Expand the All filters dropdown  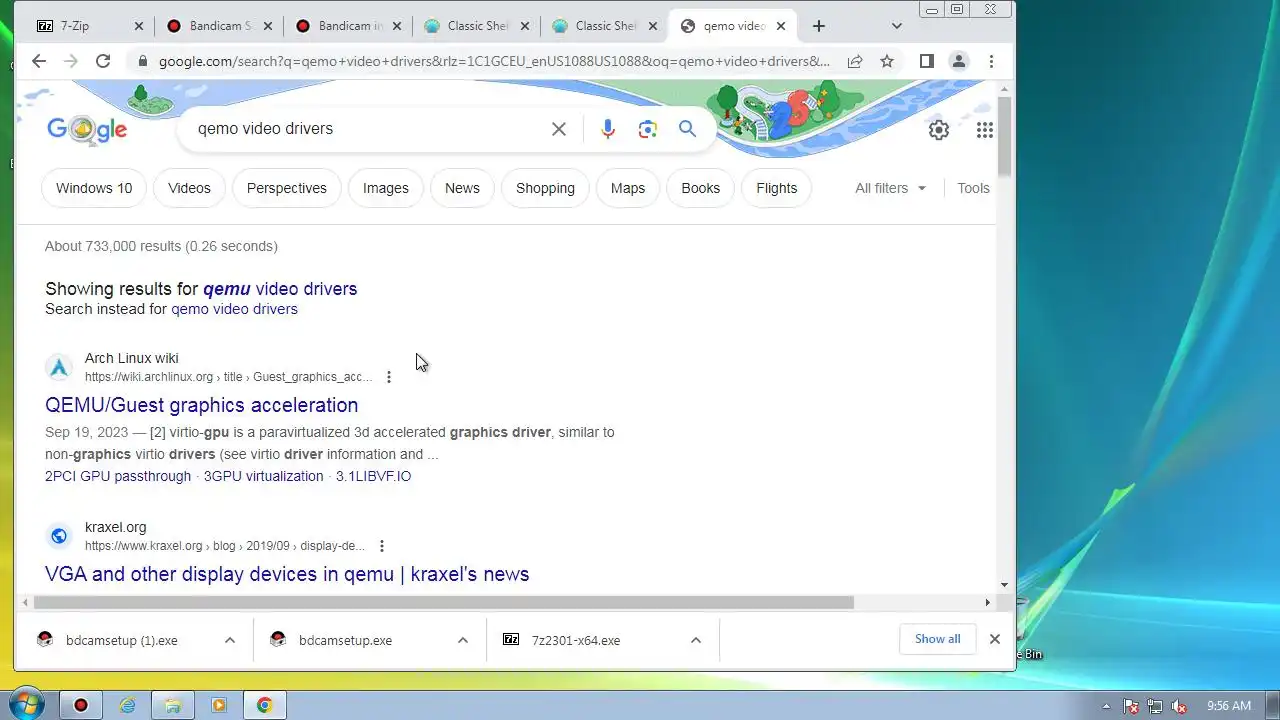pos(890,188)
